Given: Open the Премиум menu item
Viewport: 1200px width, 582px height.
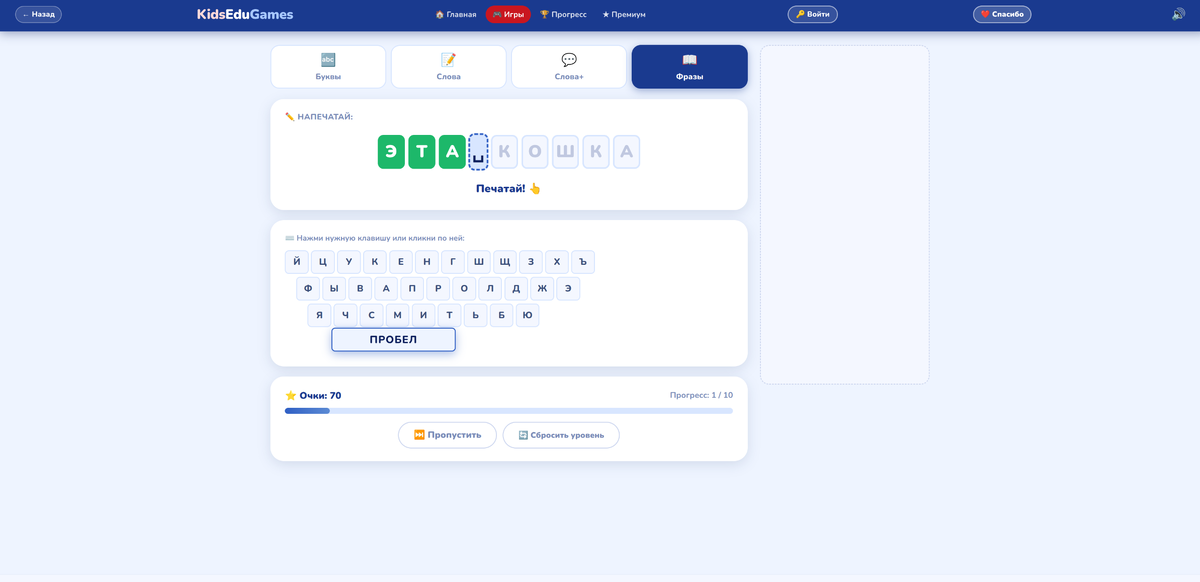Looking at the screenshot, I should (624, 14).
